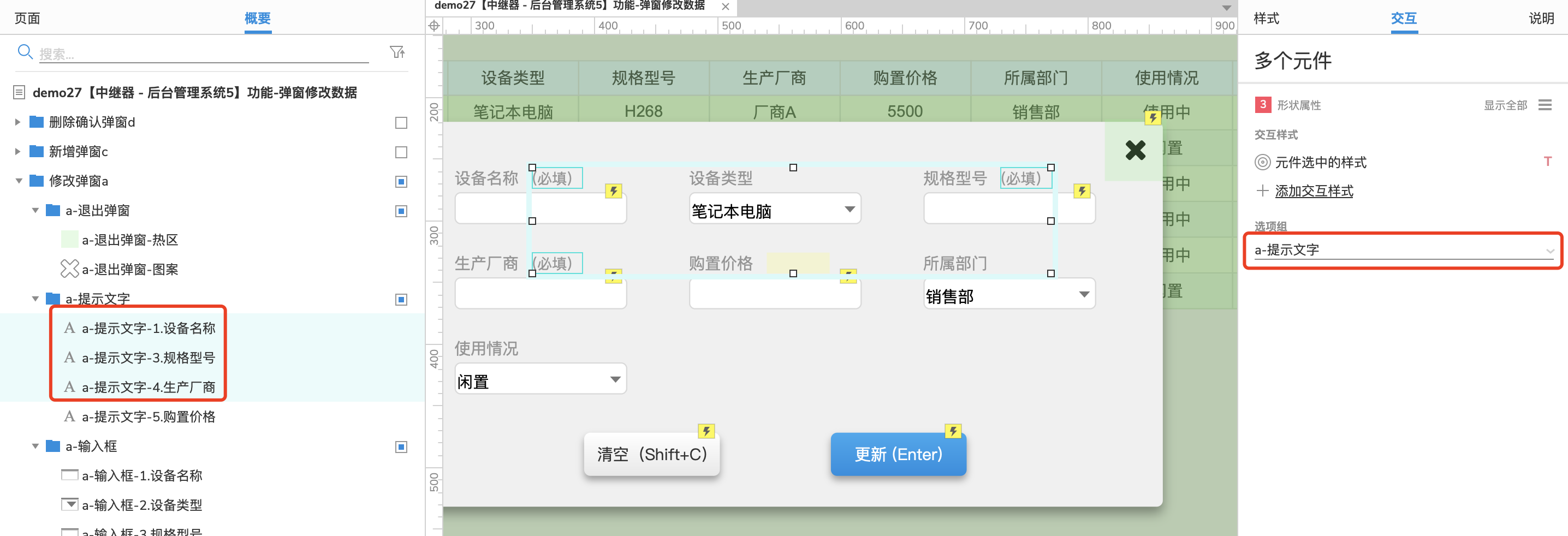Click the target icon of 元件选中的样式

(1263, 163)
